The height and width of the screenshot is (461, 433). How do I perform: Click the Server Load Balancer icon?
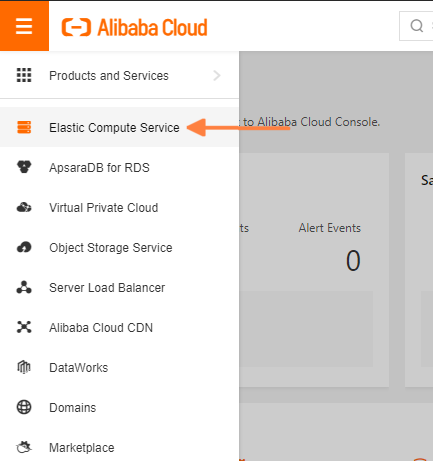click(24, 287)
